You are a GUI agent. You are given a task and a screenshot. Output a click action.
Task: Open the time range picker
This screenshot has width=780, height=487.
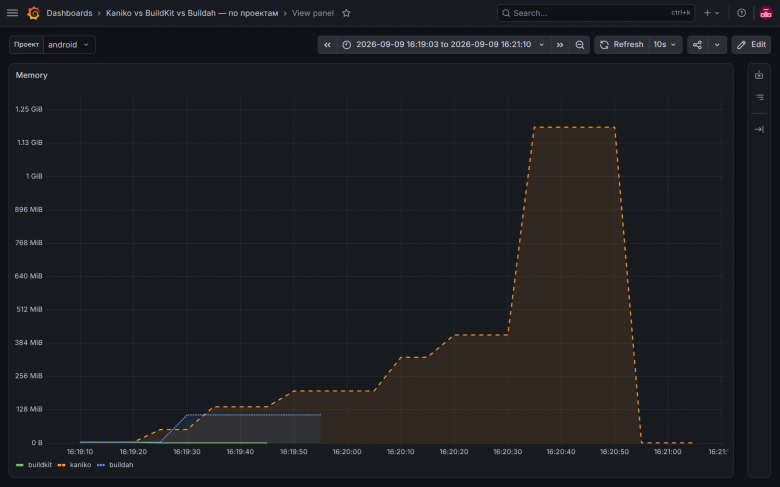pyautogui.click(x=444, y=45)
